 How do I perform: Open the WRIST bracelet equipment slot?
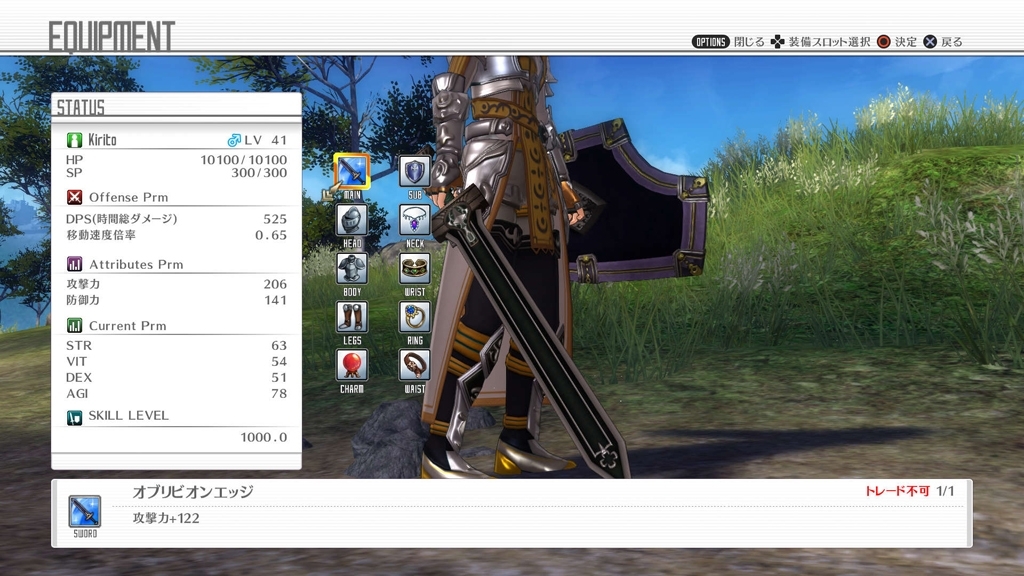point(415,268)
